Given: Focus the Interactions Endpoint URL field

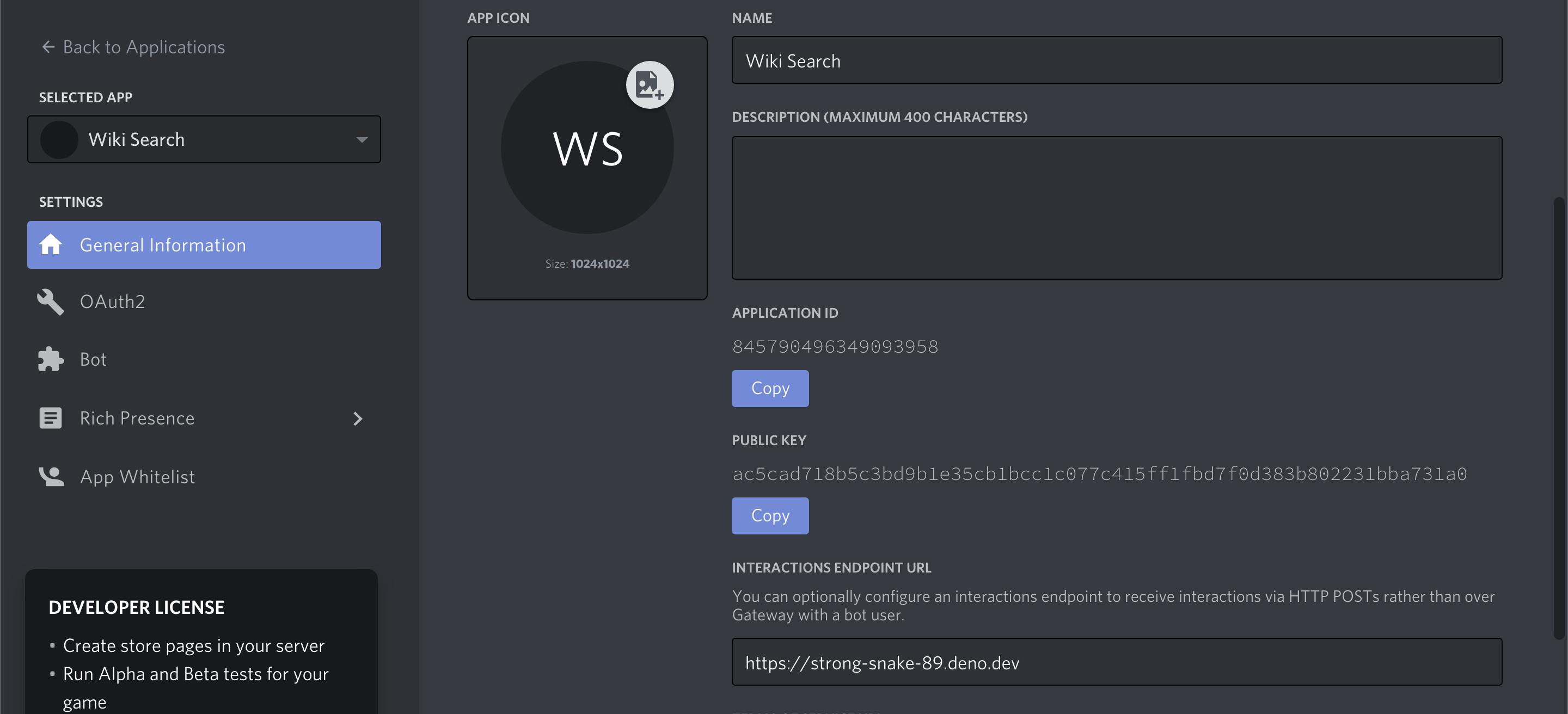Looking at the screenshot, I should click(x=1116, y=662).
